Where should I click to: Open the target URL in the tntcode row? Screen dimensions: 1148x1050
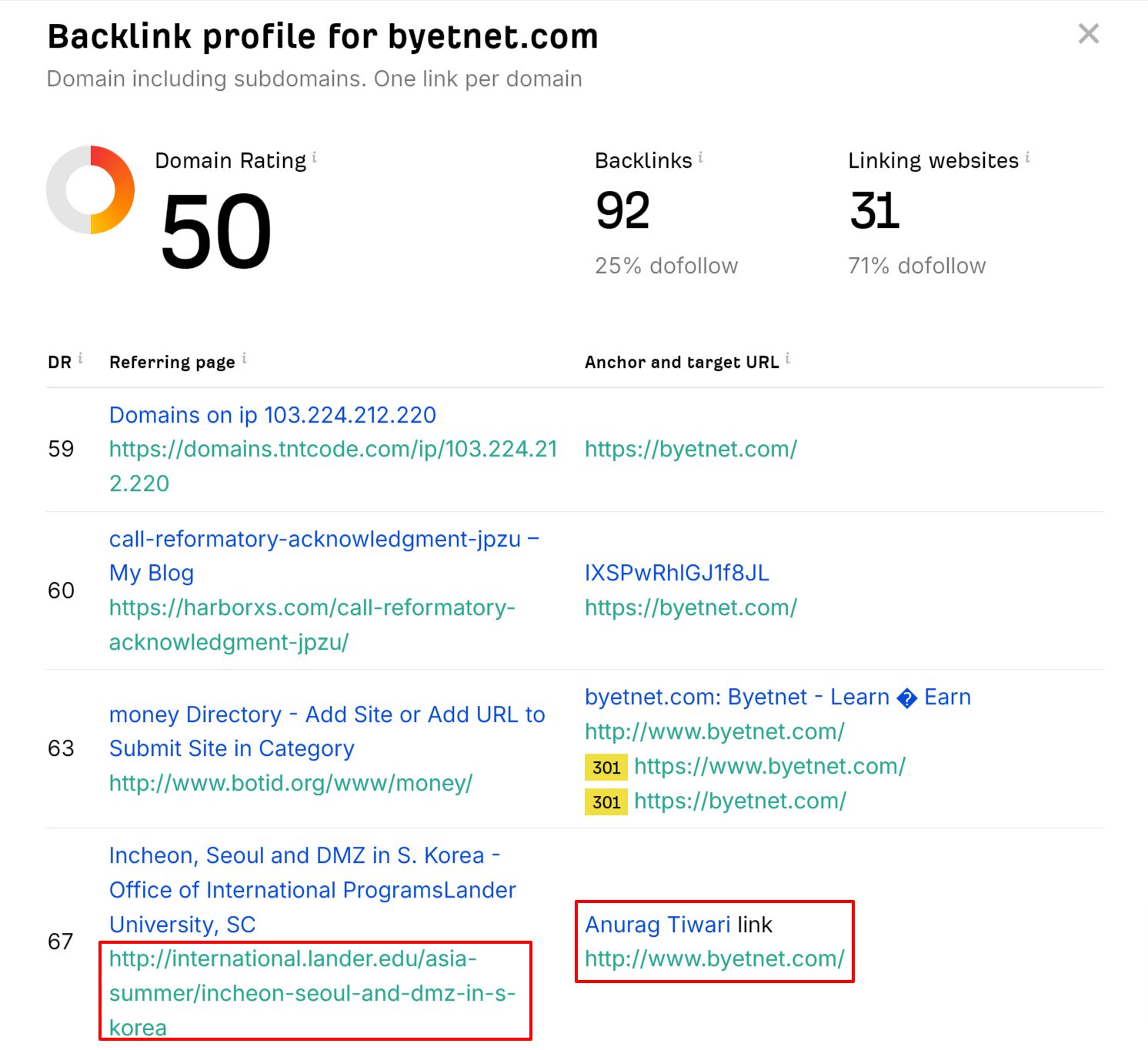[691, 449]
